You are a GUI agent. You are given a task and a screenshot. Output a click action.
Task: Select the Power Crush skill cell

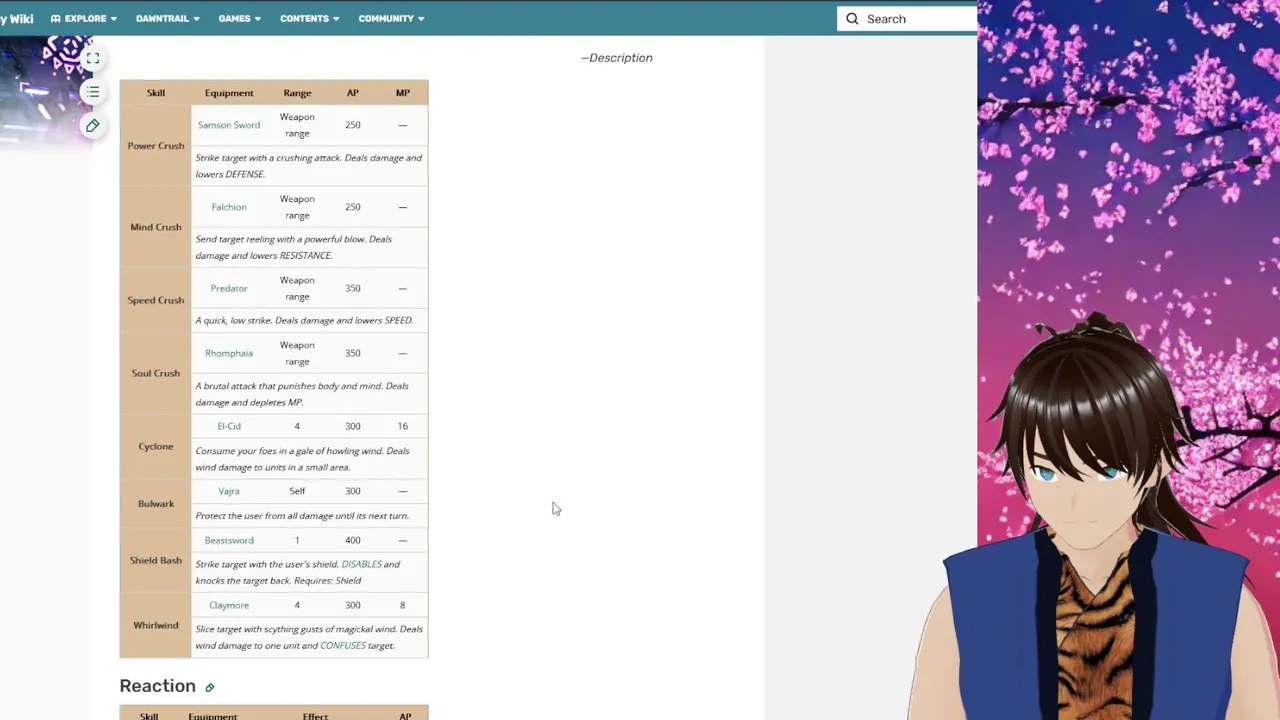pyautogui.click(x=156, y=146)
